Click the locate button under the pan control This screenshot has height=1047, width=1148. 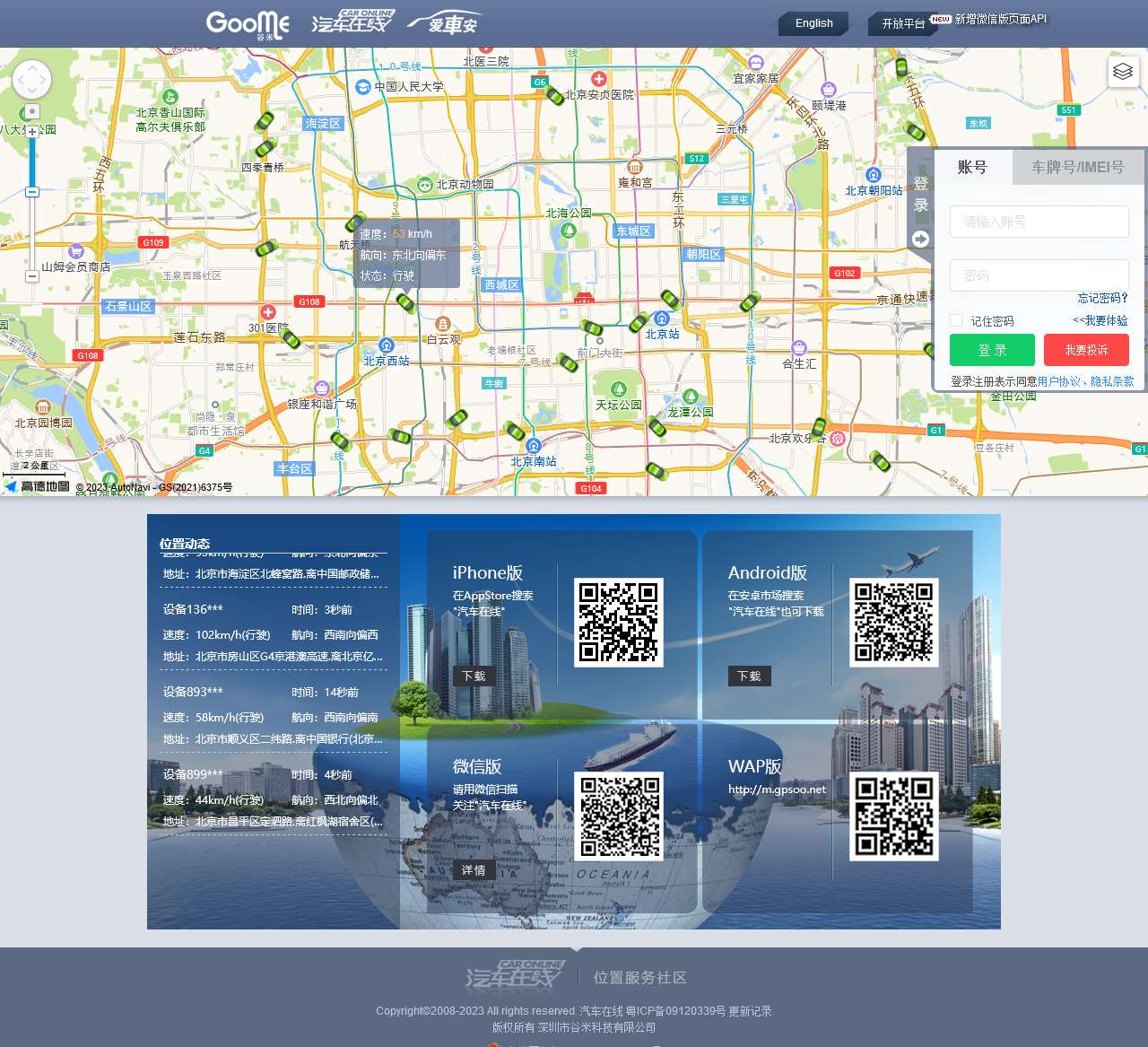(x=32, y=111)
